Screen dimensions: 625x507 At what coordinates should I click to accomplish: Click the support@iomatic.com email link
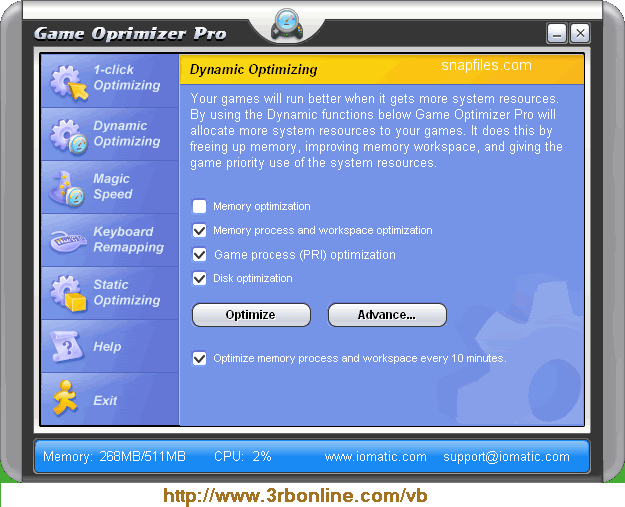point(506,456)
